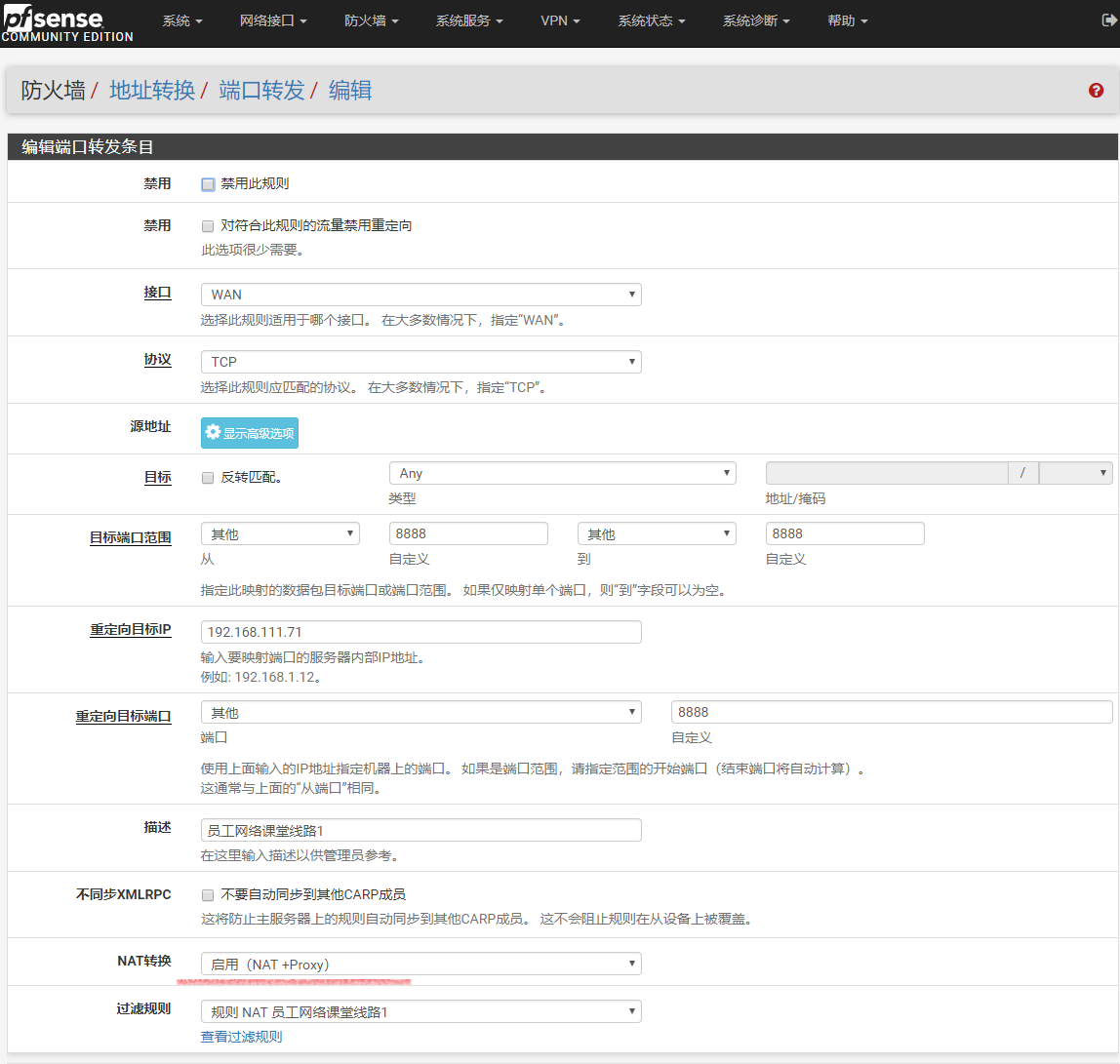Click the disabled destination address field
The height and width of the screenshot is (1064, 1120).
pos(887,473)
